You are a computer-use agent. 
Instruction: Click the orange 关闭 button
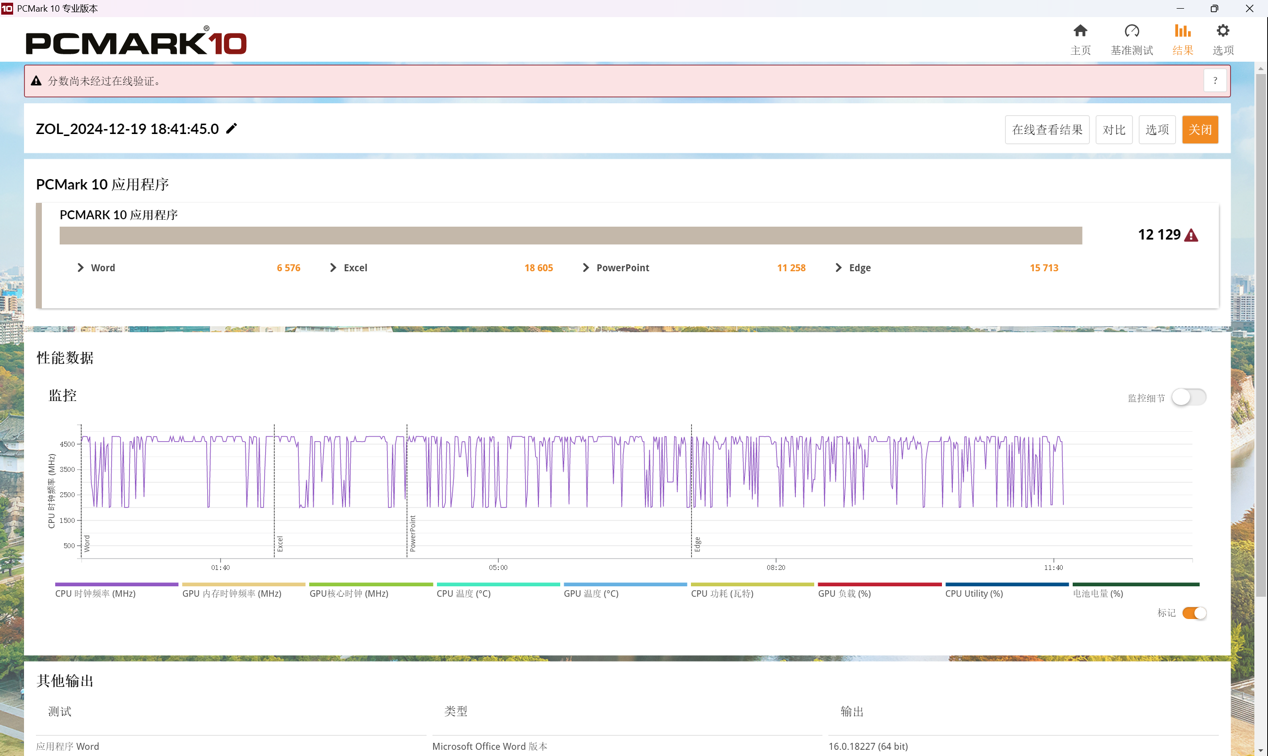[1200, 130]
